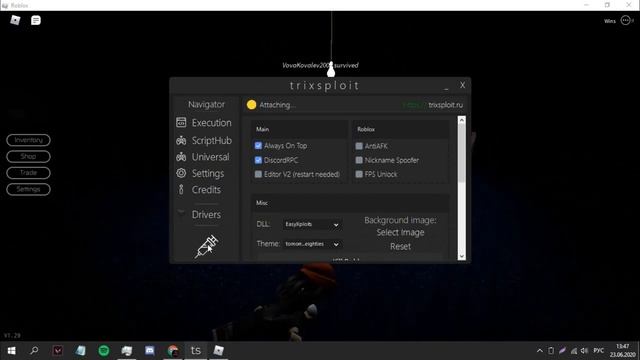Click the volume icon in system tray
Screen dimensions: 640x360
[584, 351]
